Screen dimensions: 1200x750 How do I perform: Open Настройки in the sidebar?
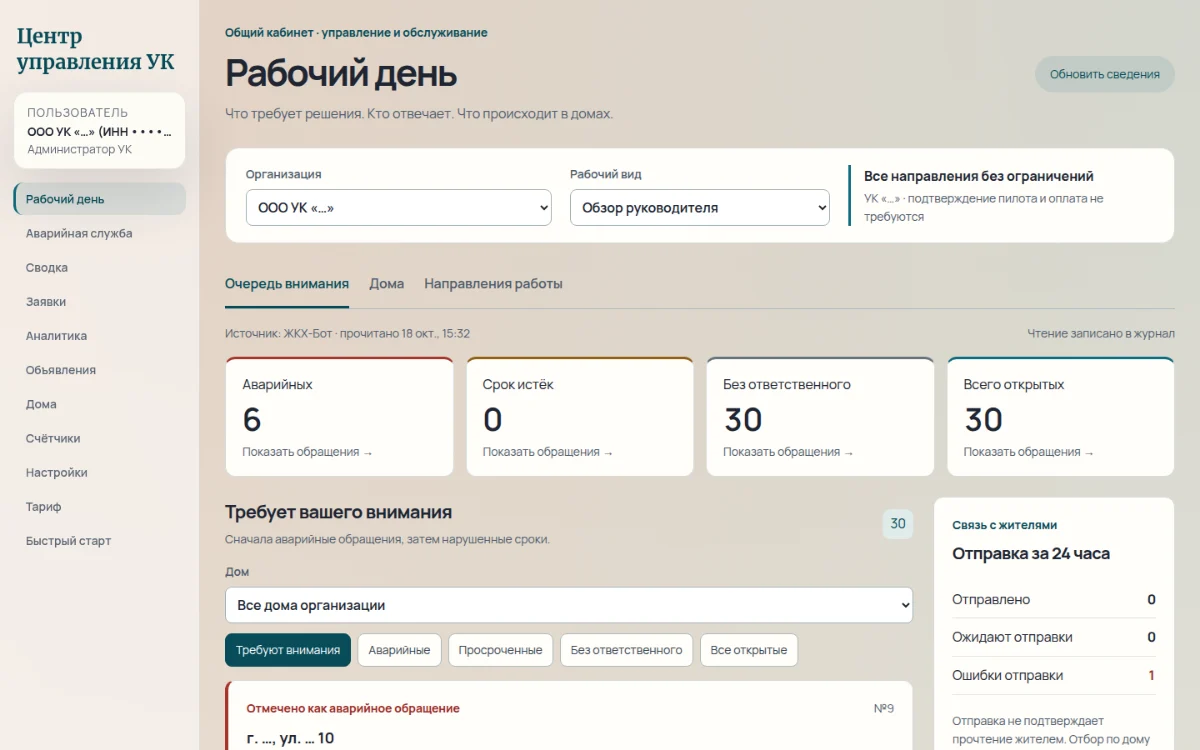(100, 472)
